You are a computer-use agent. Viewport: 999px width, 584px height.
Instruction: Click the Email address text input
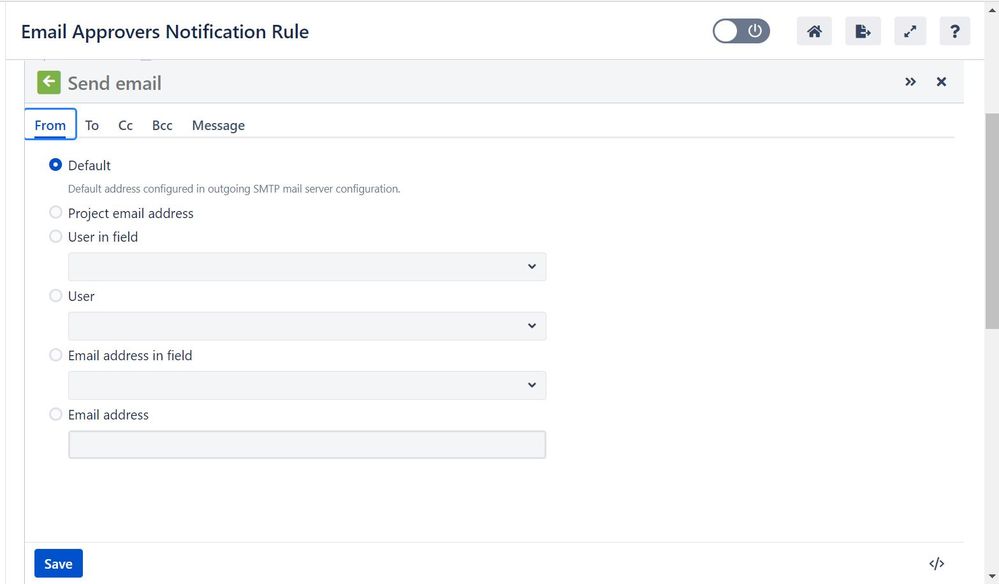click(307, 445)
